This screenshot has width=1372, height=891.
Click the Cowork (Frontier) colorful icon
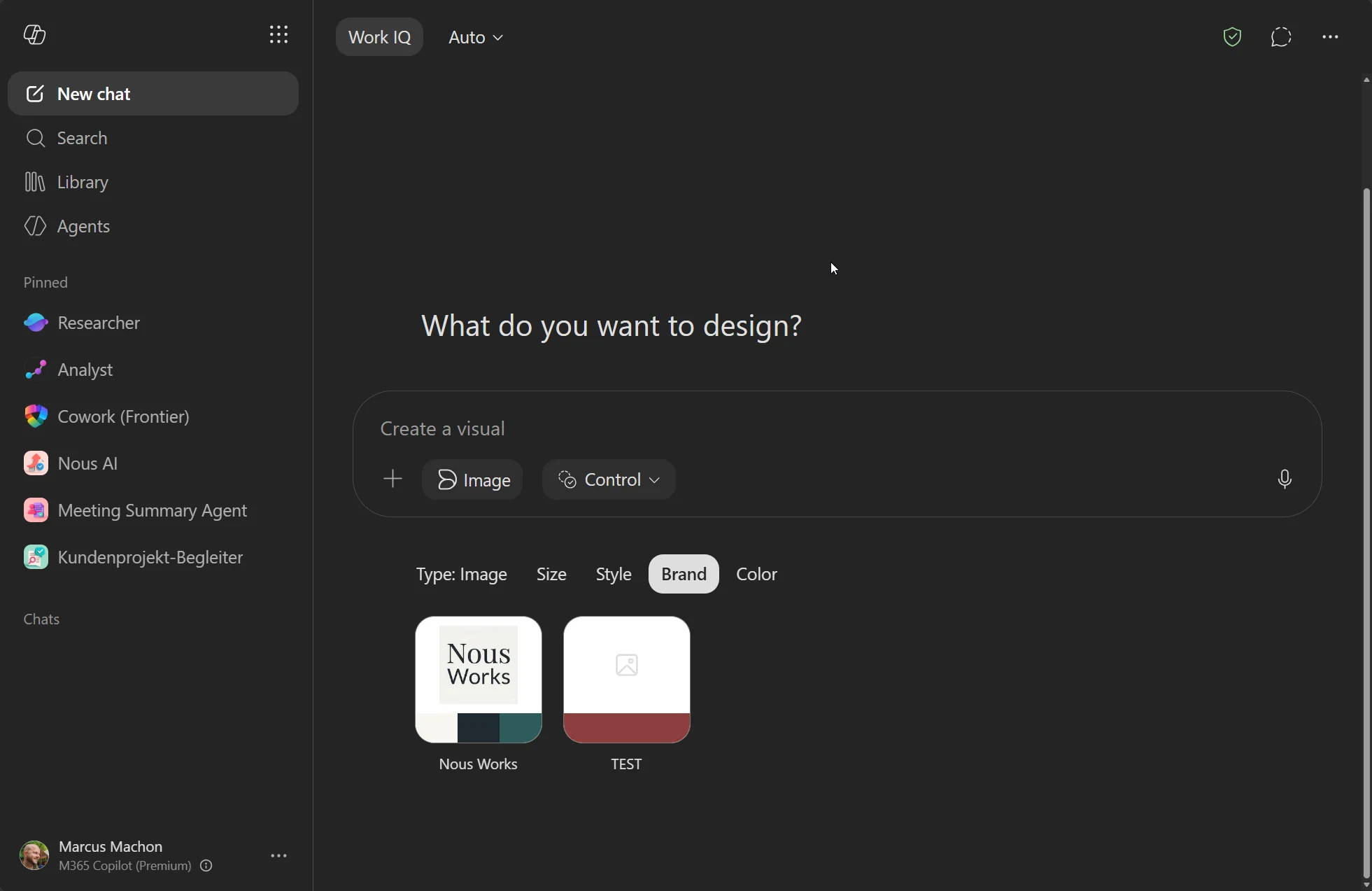click(x=36, y=416)
